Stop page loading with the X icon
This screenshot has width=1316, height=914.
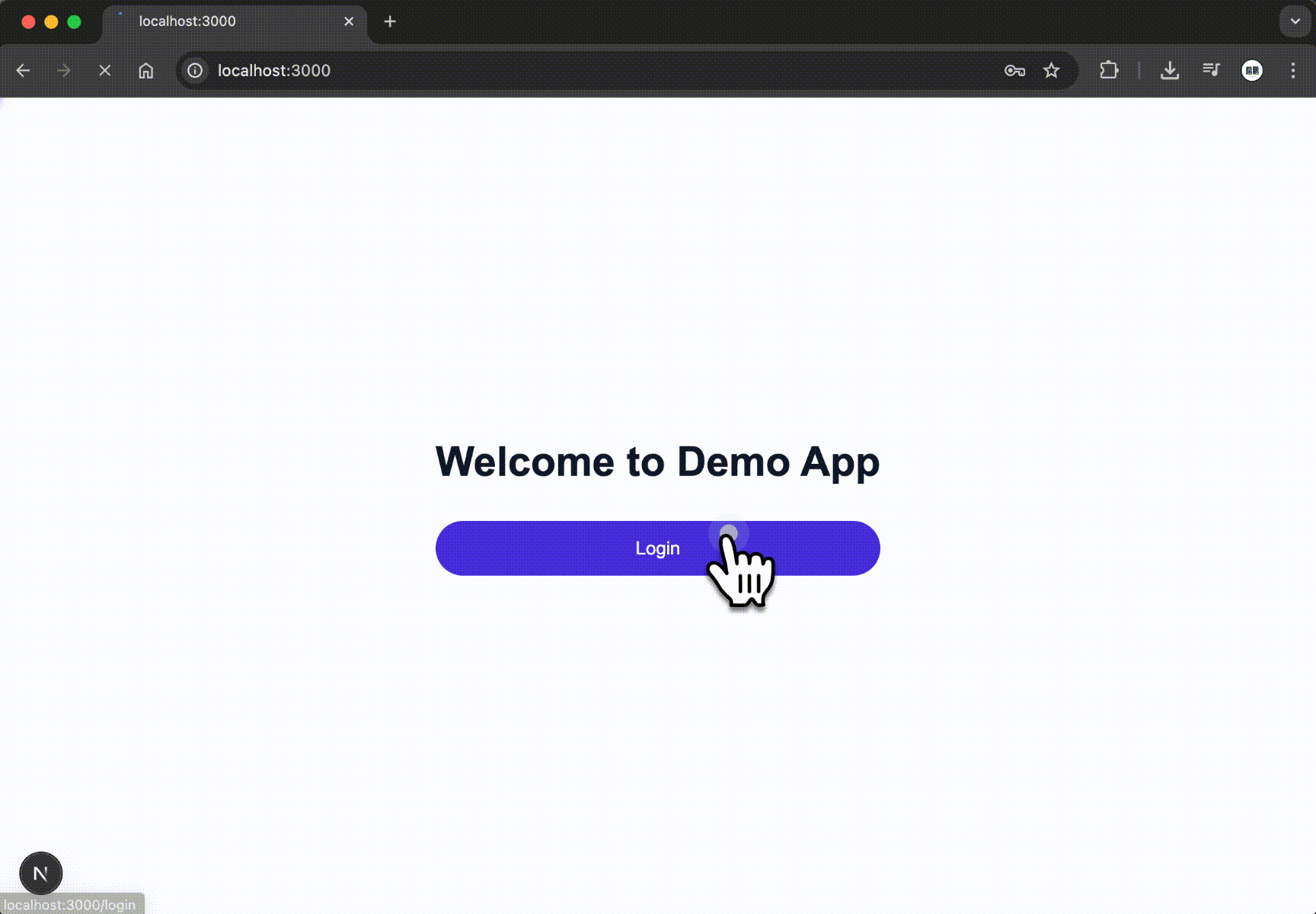tap(104, 70)
